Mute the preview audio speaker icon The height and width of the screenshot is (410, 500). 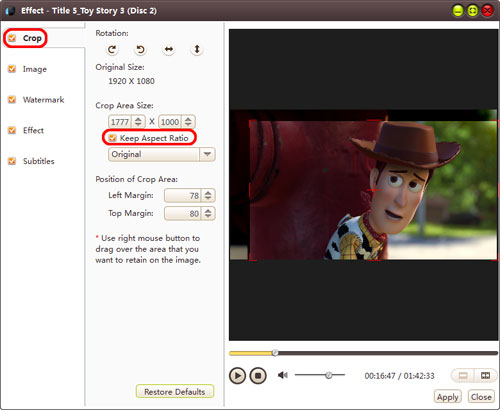[283, 375]
